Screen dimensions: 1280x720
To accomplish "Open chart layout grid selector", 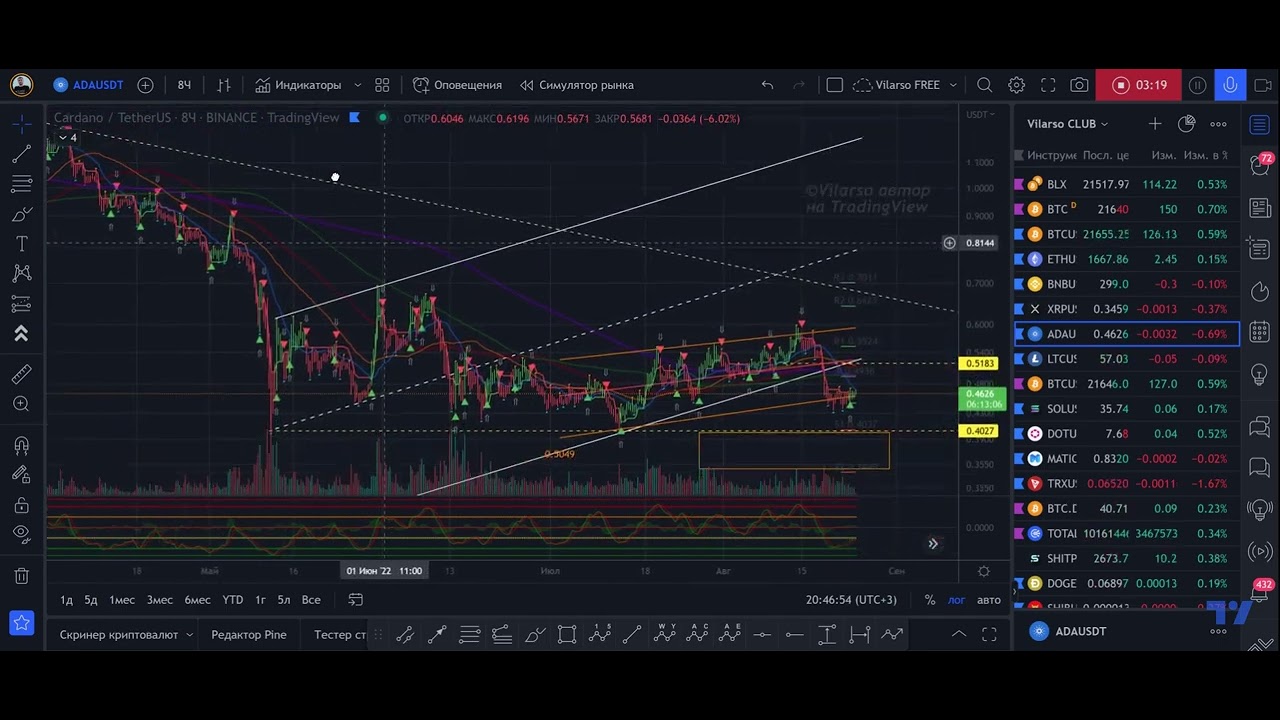I will 382,85.
